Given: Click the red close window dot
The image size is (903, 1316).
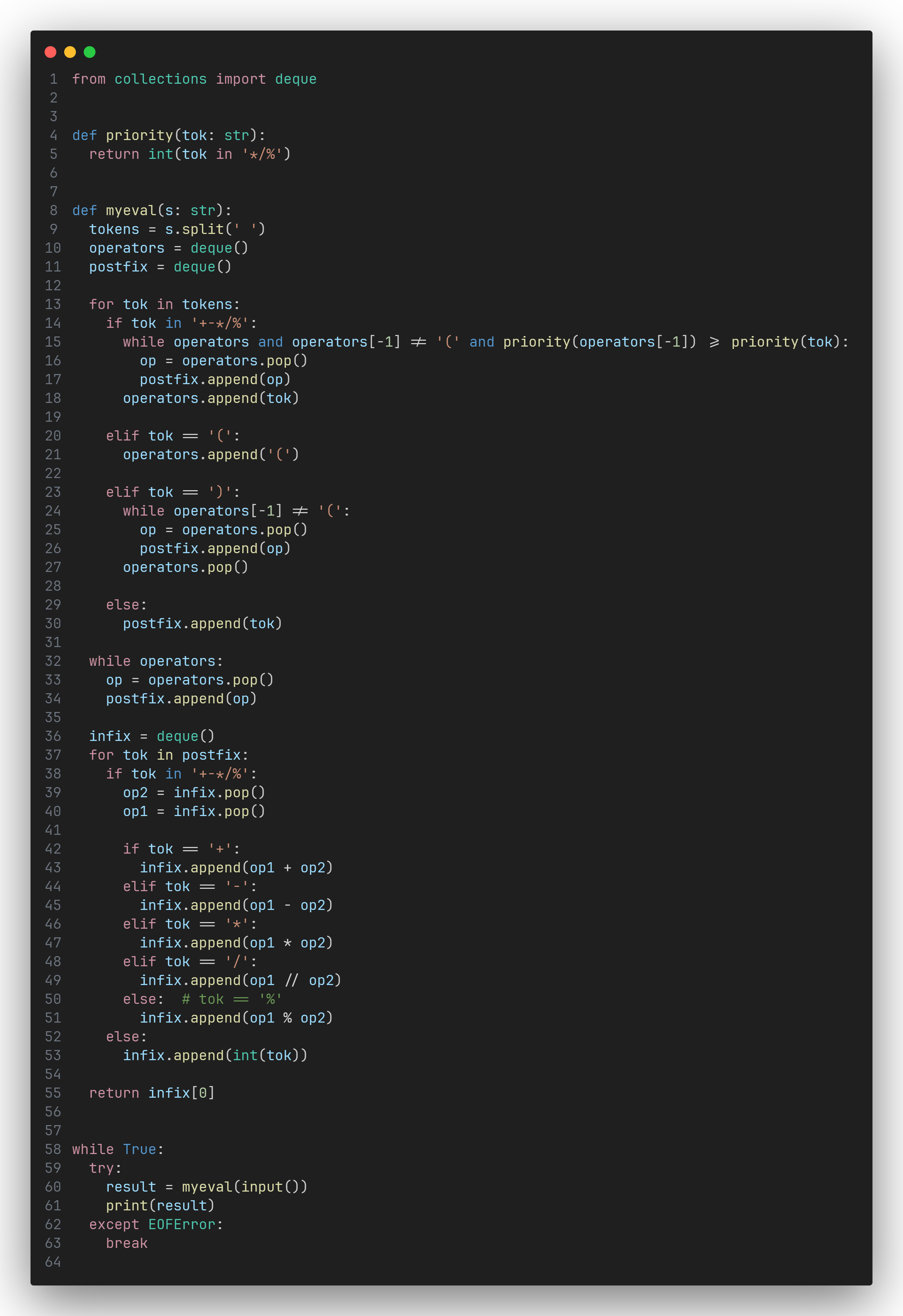Looking at the screenshot, I should (50, 52).
